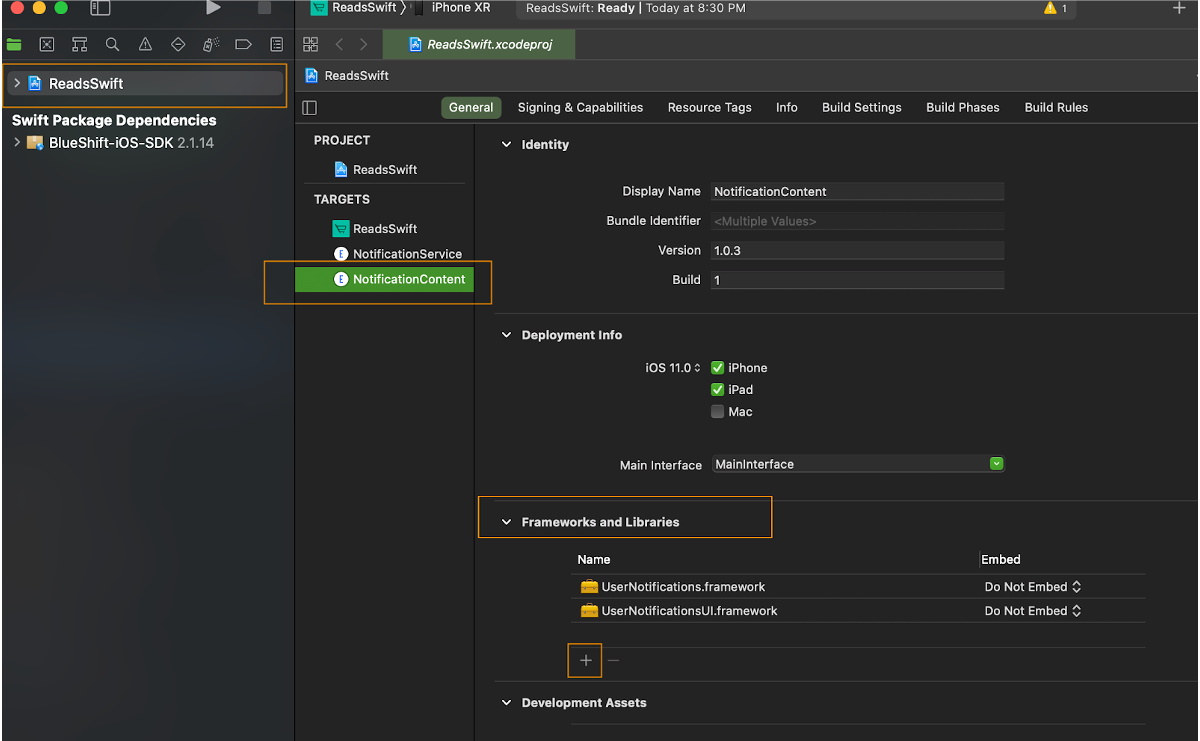1200x741 pixels.
Task: Open the Main Interface combo box
Action: [x=858, y=464]
